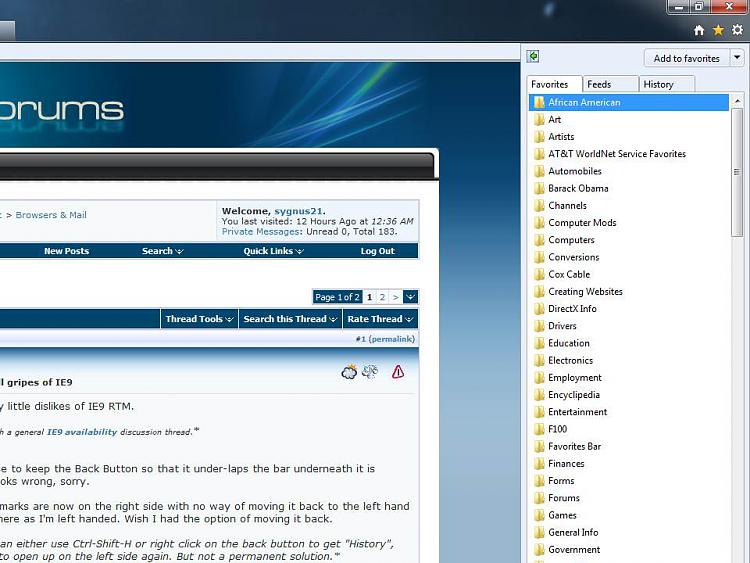Switch to the History tab

click(667, 84)
